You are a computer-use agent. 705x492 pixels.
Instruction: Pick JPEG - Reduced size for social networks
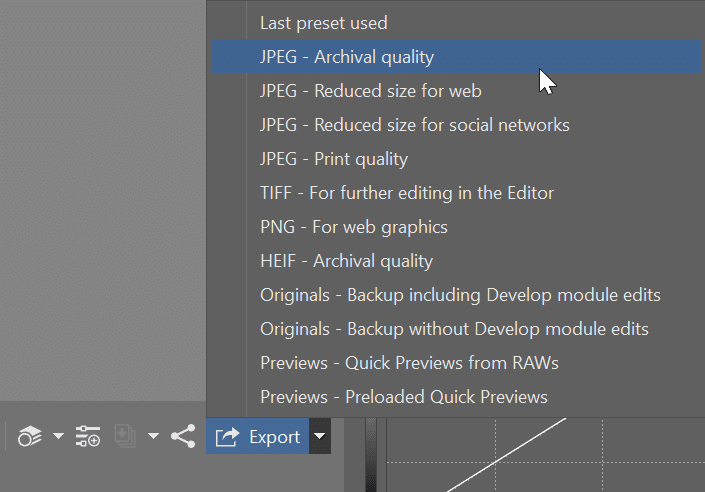tap(456, 125)
